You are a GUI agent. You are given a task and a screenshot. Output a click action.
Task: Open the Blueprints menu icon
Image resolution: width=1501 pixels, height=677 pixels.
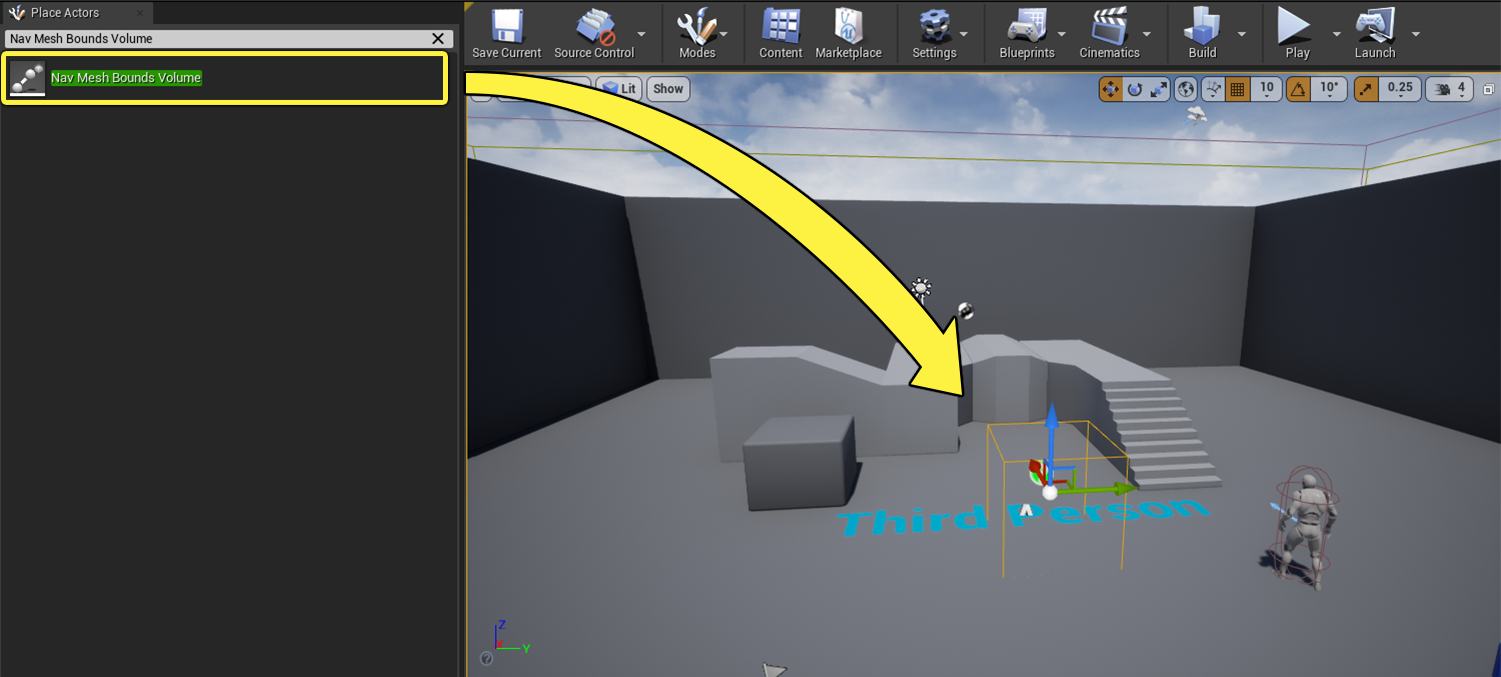click(x=1028, y=30)
